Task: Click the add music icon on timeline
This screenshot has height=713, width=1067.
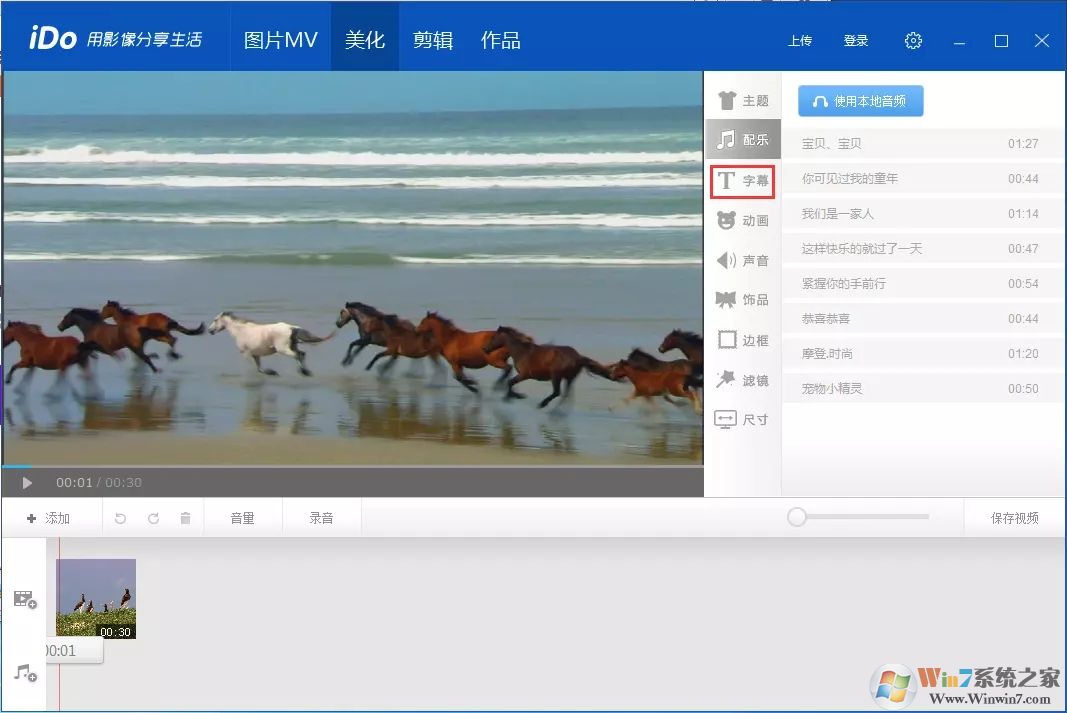Action: click(x=24, y=673)
